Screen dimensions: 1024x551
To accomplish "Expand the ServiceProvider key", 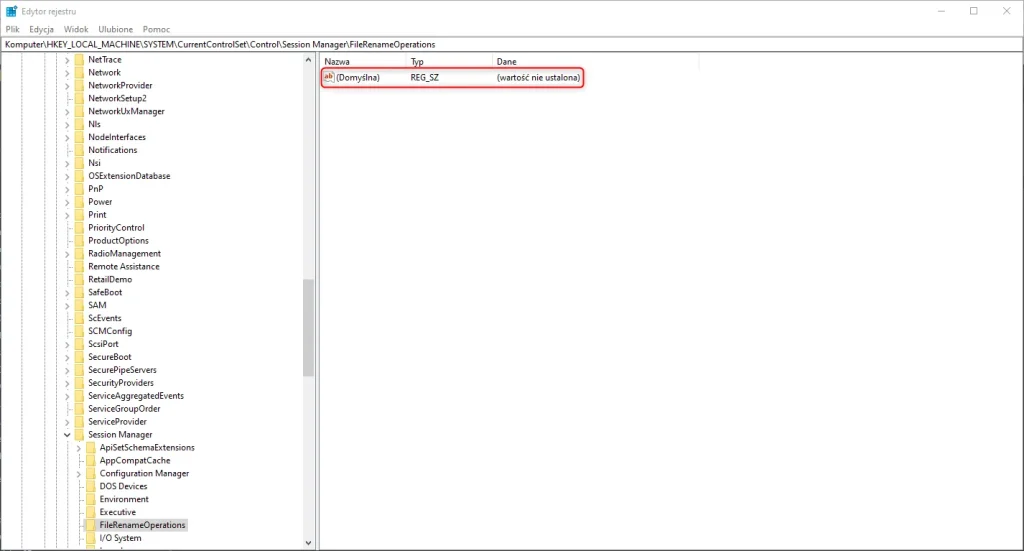I will tap(67, 422).
